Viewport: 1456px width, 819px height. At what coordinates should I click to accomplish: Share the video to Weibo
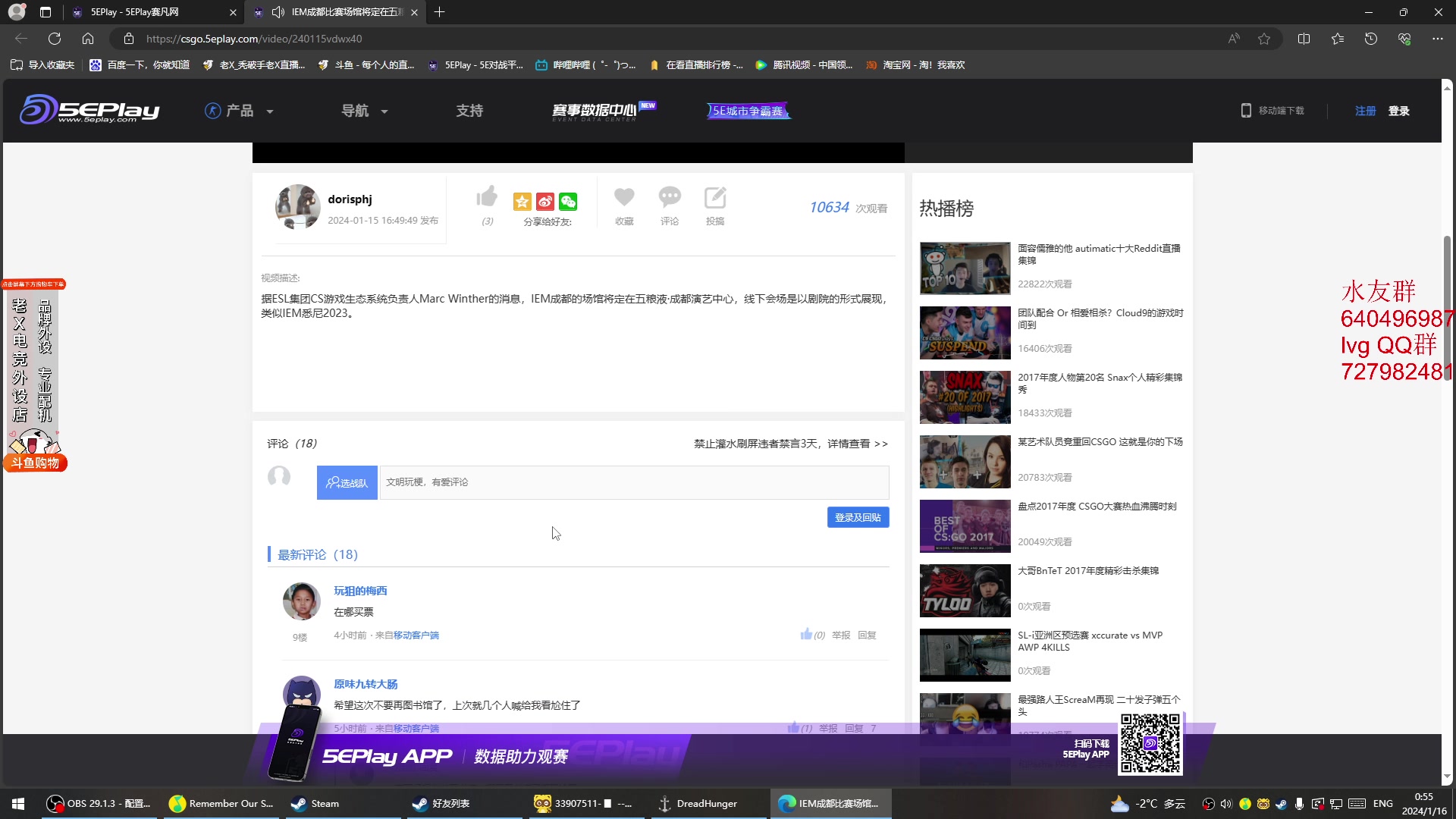tap(545, 202)
